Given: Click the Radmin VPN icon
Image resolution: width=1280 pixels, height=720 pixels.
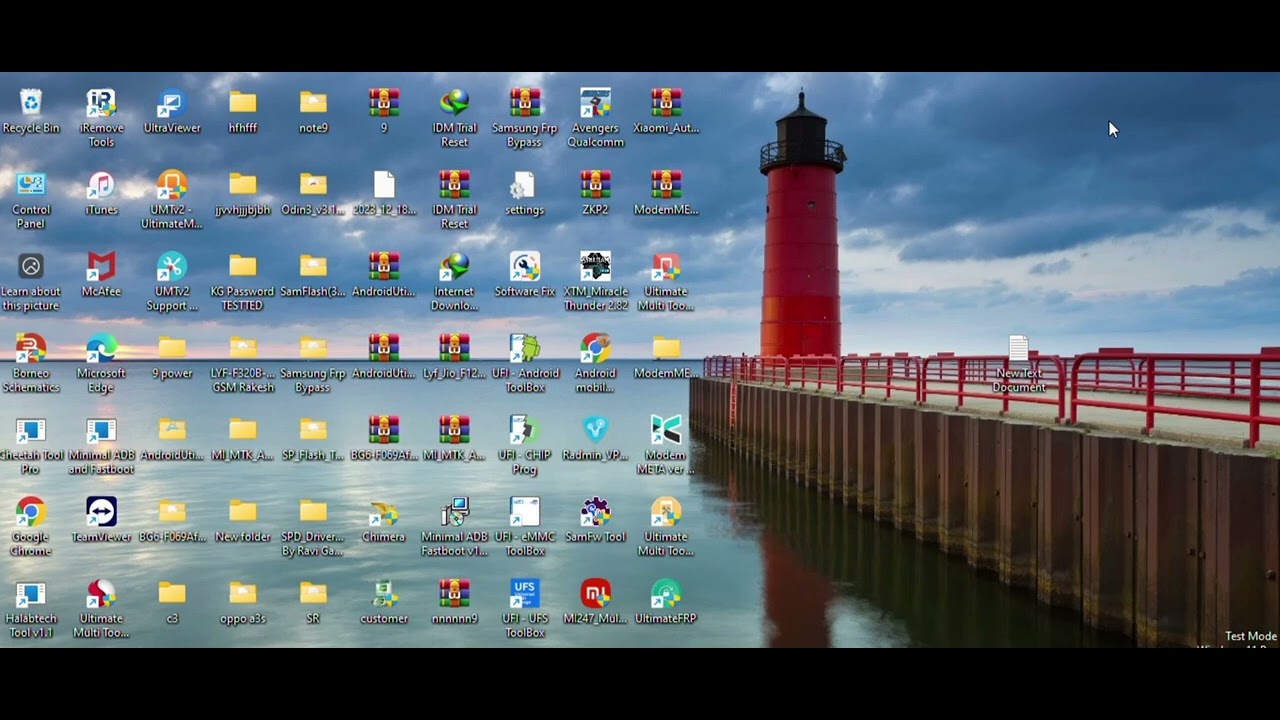Looking at the screenshot, I should click(x=595, y=431).
